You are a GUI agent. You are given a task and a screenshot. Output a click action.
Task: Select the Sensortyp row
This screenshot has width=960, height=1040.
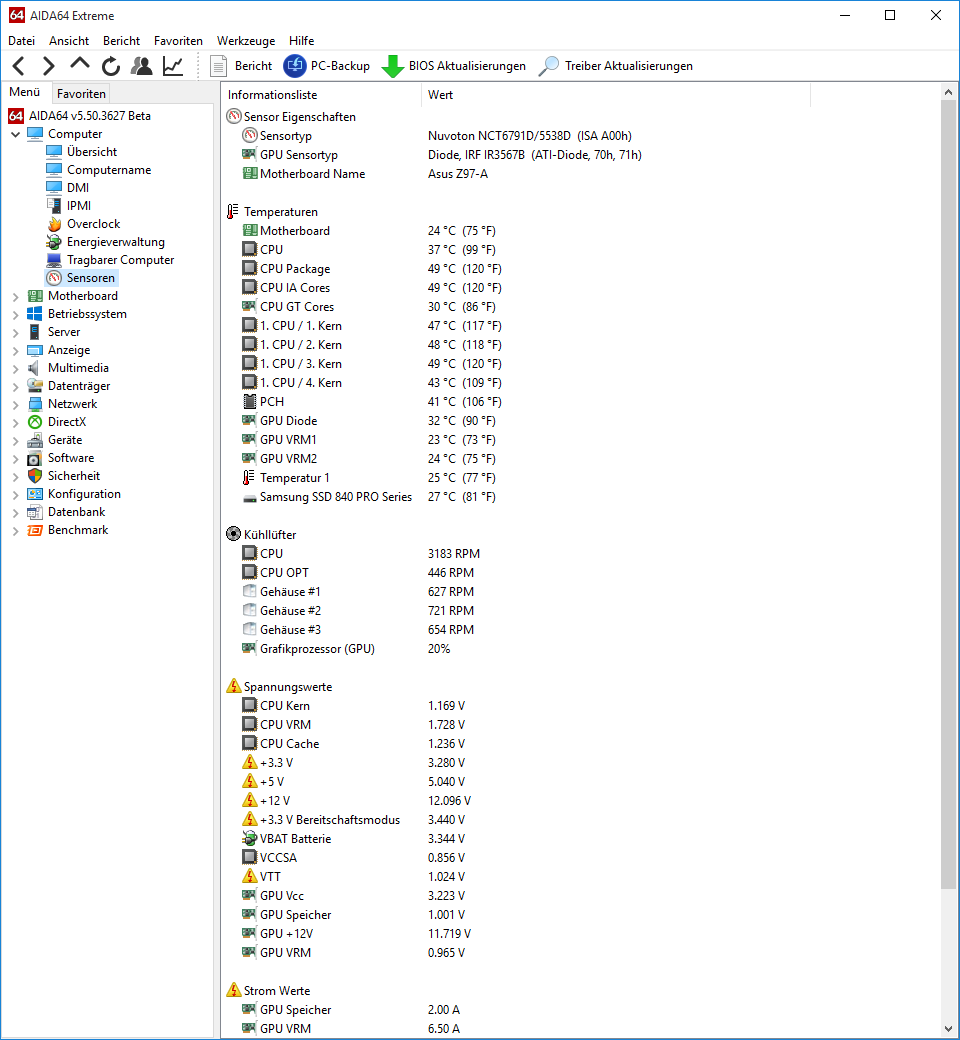pos(438,136)
